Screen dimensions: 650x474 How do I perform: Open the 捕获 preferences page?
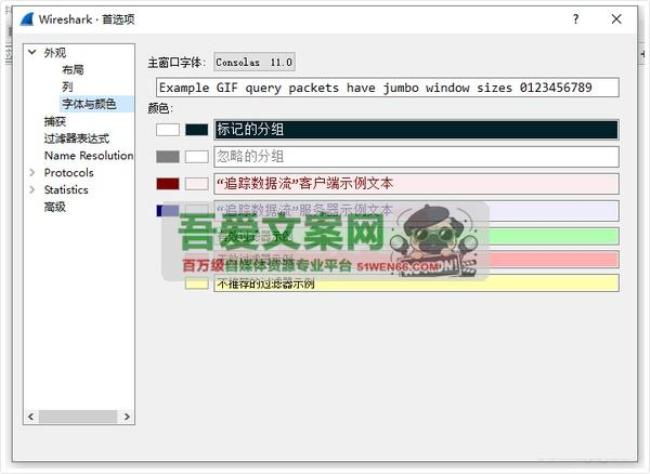point(55,122)
